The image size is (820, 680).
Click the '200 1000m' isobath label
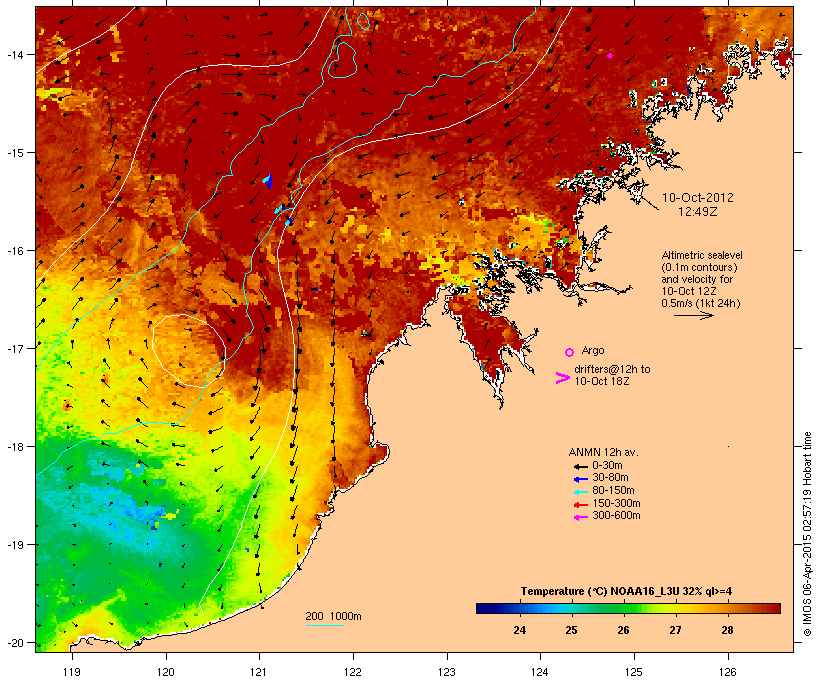pos(333,616)
